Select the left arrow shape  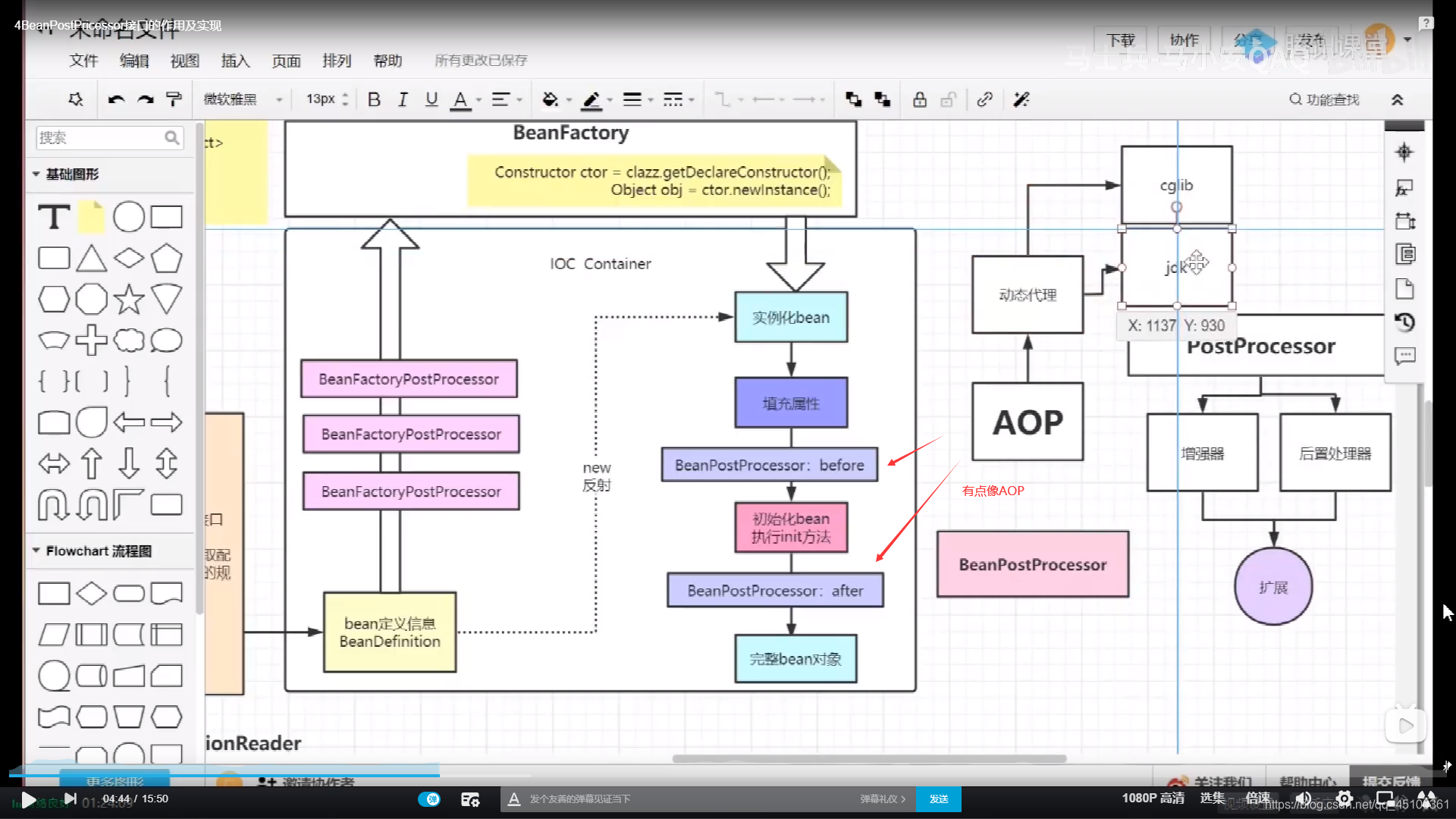click(129, 422)
